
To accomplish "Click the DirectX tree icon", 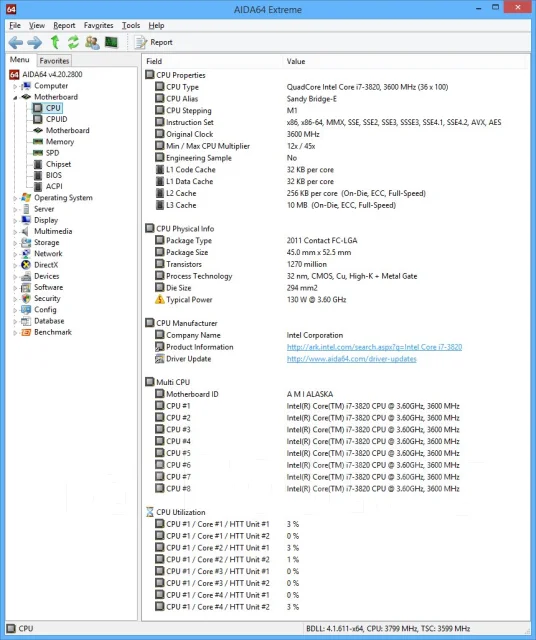I will click(x=26, y=264).
